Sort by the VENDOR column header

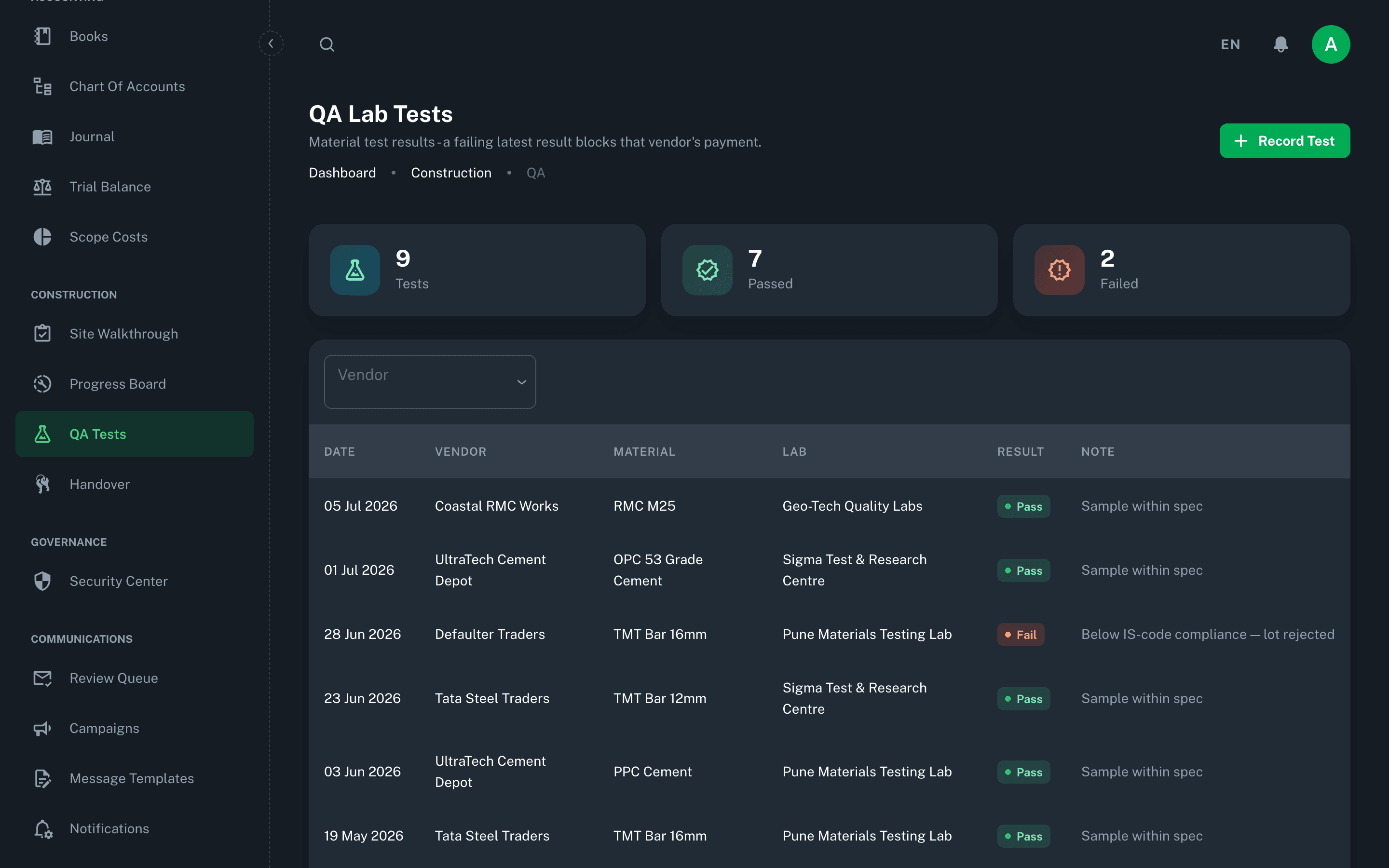coord(461,451)
